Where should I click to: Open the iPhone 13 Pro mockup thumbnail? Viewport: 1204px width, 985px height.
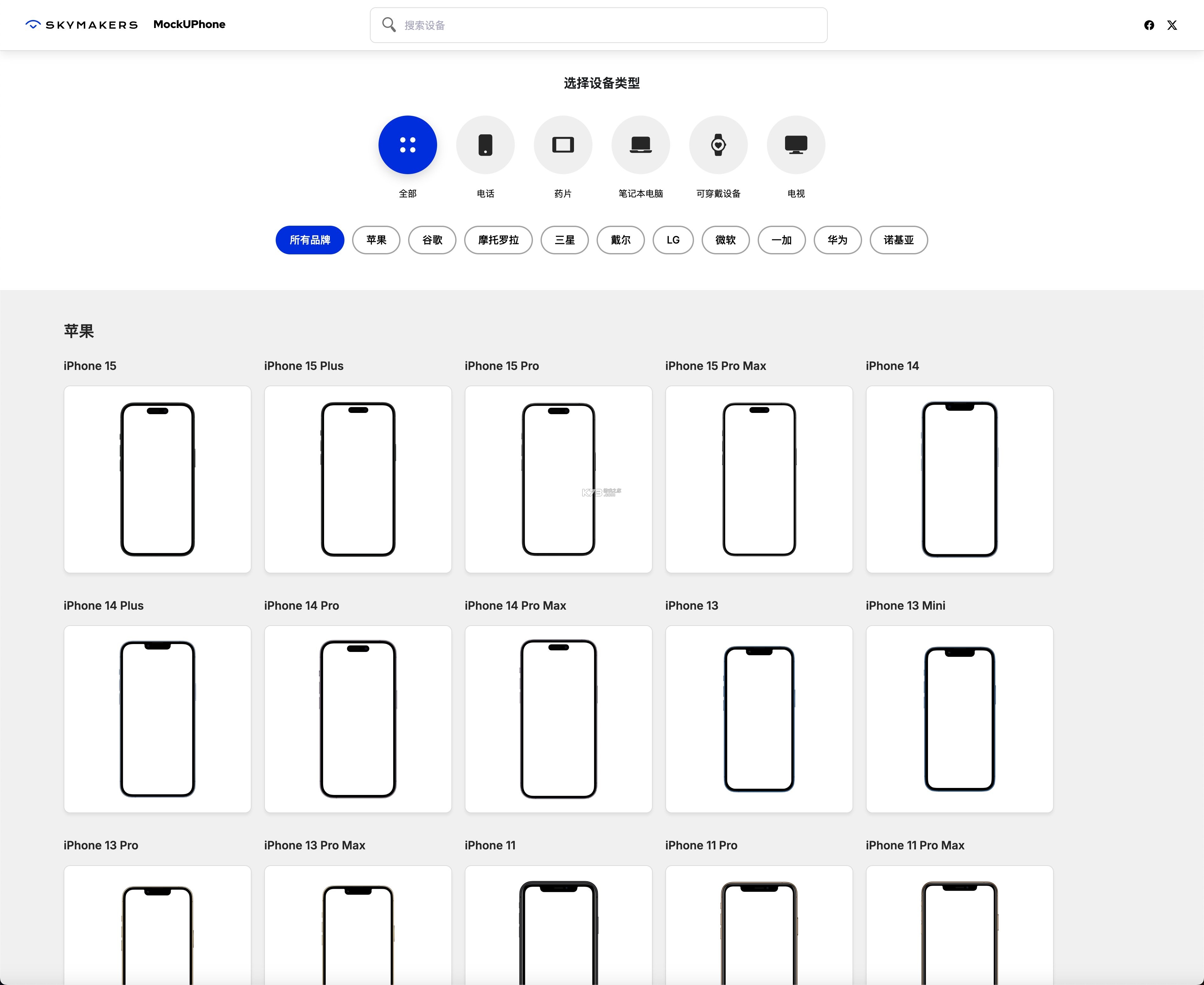pyautogui.click(x=157, y=925)
